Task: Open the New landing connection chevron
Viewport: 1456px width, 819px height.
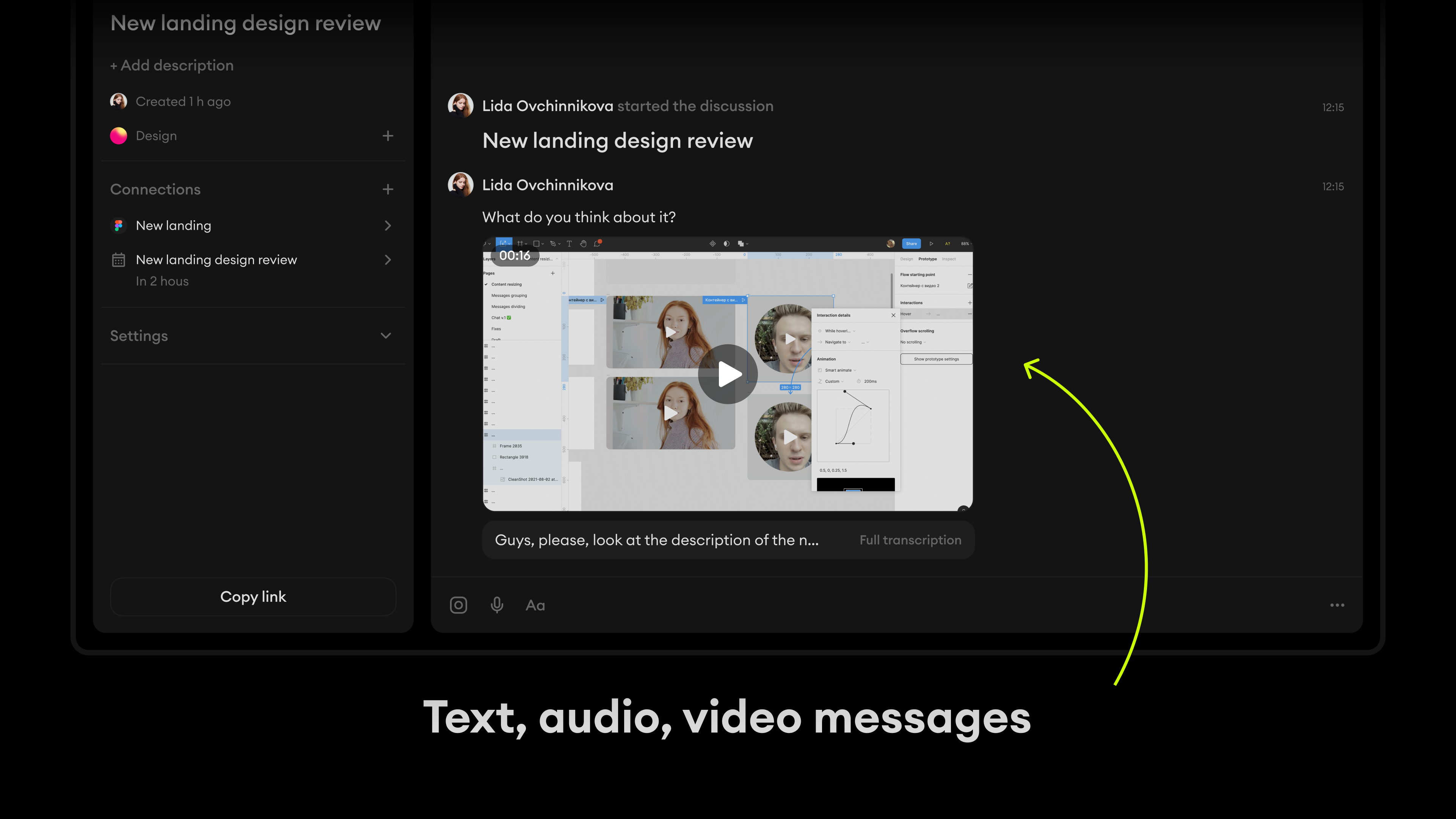Action: tap(388, 226)
